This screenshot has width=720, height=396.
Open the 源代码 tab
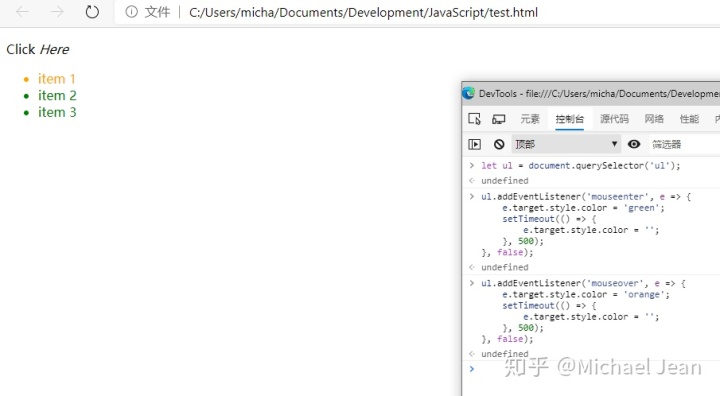click(614, 119)
